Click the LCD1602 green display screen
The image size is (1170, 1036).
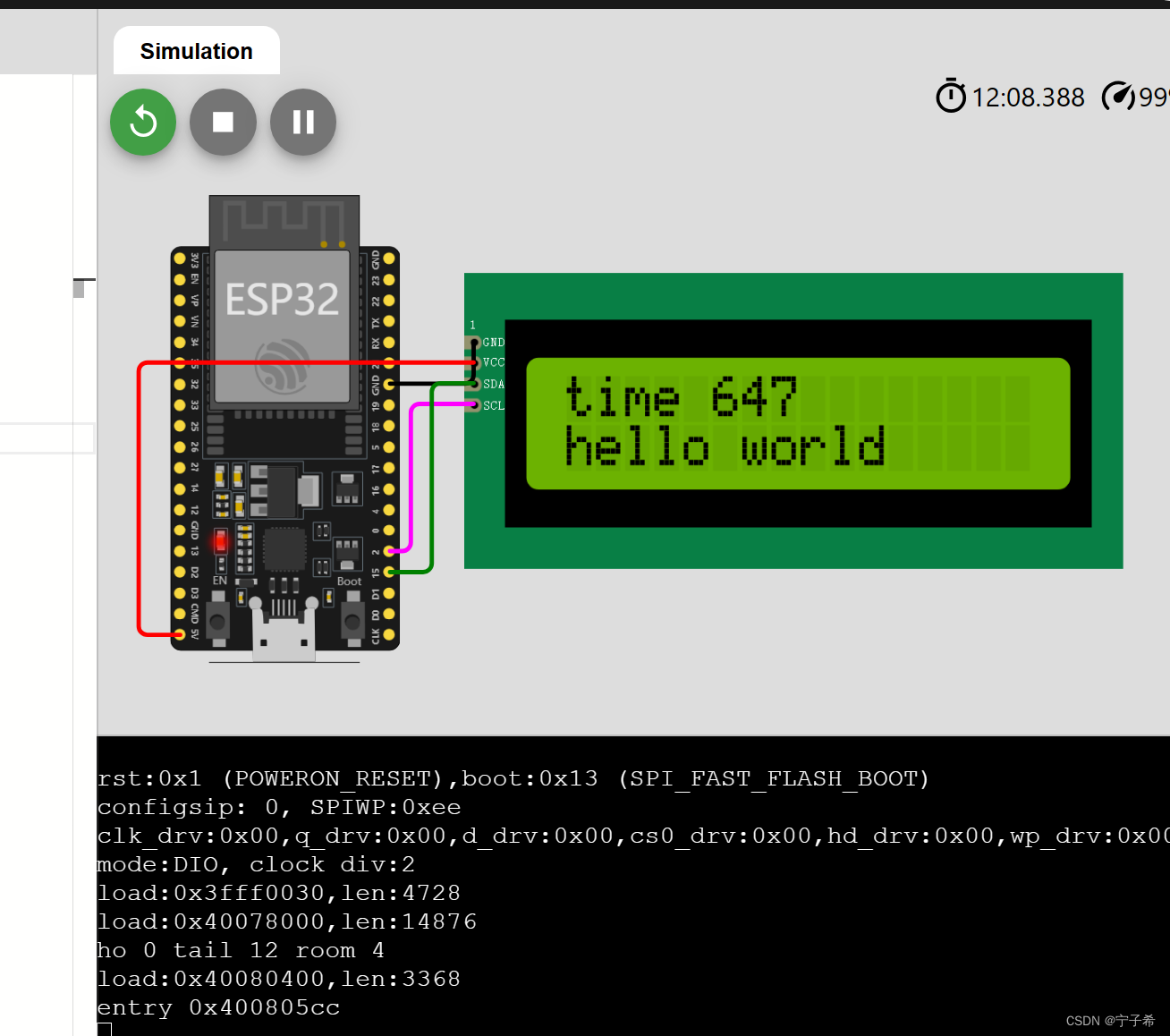[x=799, y=422]
